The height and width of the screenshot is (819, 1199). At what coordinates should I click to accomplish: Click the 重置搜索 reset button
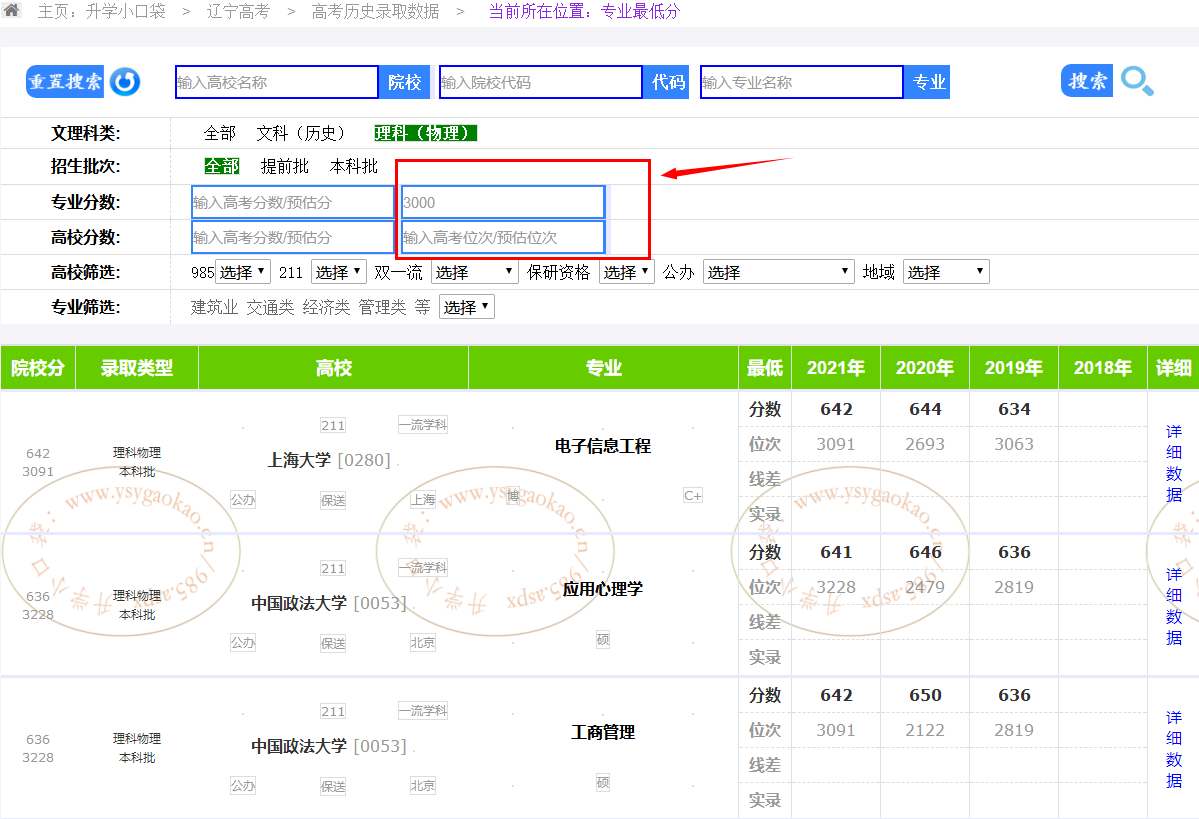click(x=65, y=82)
